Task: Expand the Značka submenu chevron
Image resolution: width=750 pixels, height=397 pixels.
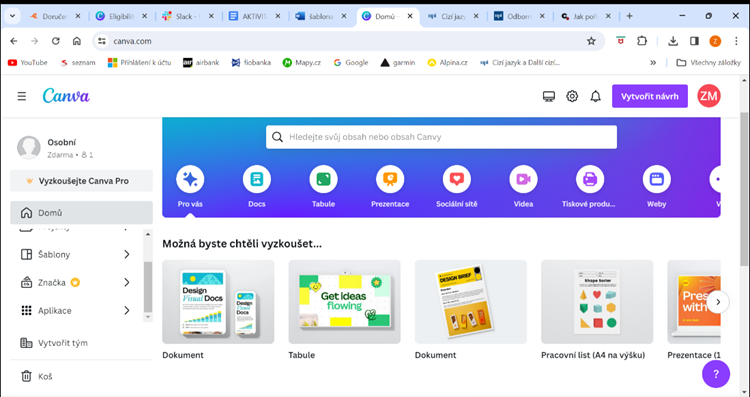Action: click(x=127, y=283)
